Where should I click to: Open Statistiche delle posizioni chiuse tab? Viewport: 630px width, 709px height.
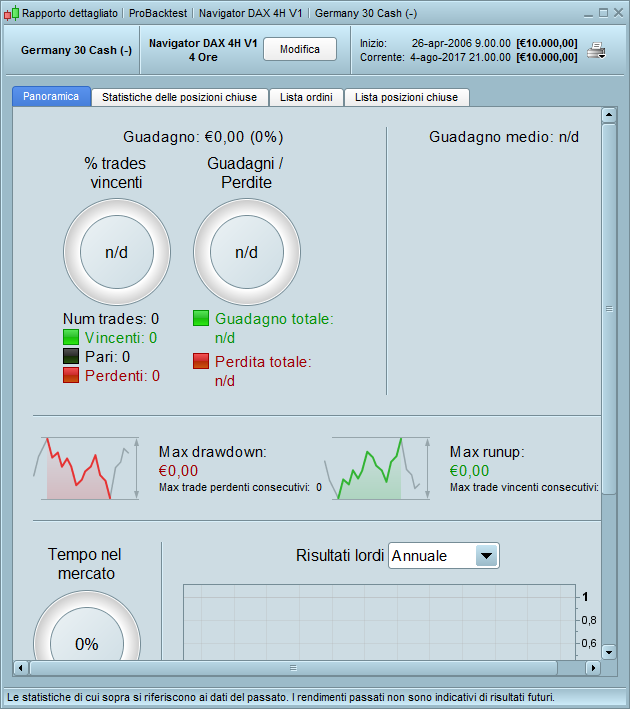point(180,97)
